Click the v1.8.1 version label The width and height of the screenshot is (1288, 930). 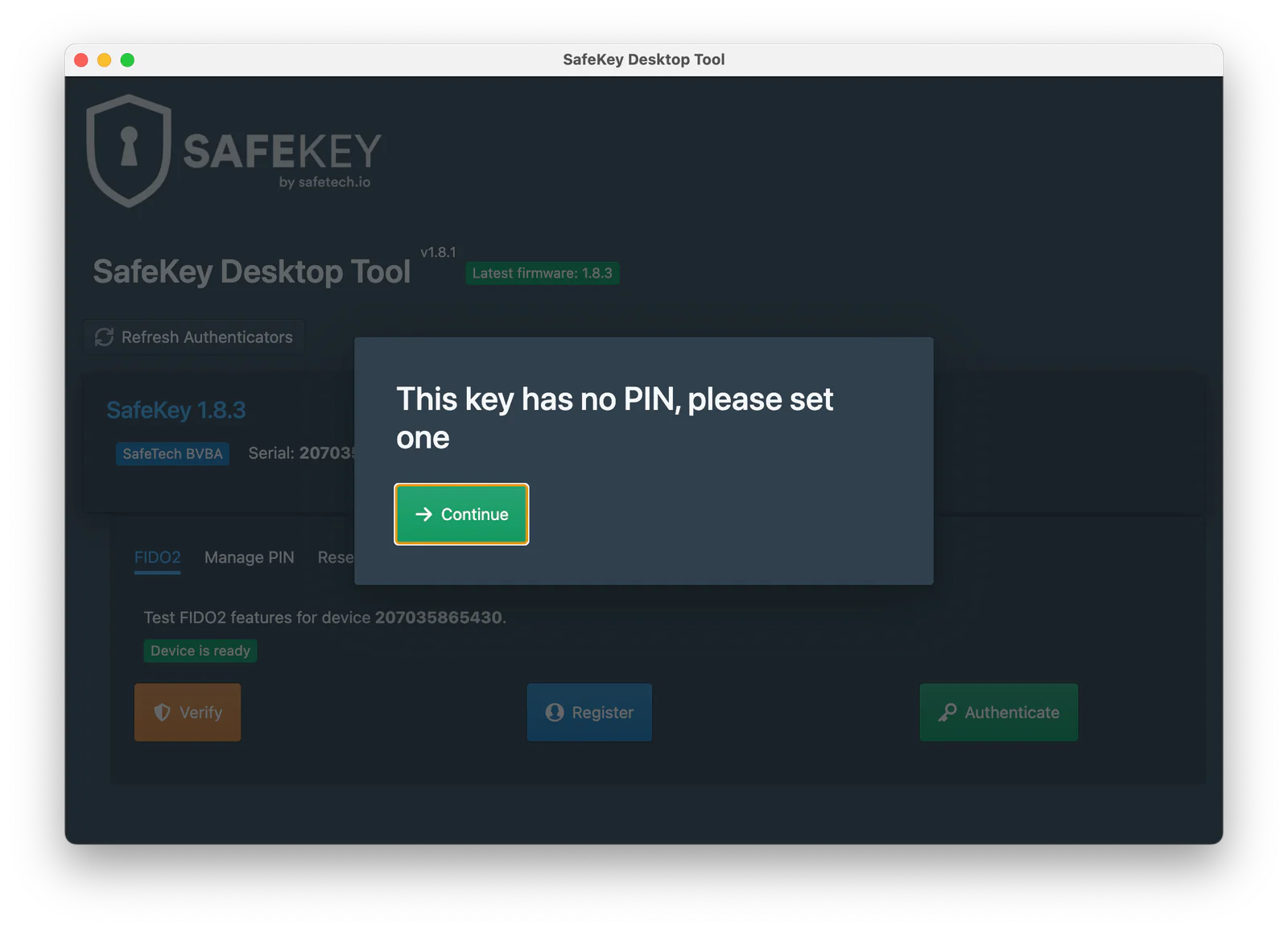coord(438,252)
